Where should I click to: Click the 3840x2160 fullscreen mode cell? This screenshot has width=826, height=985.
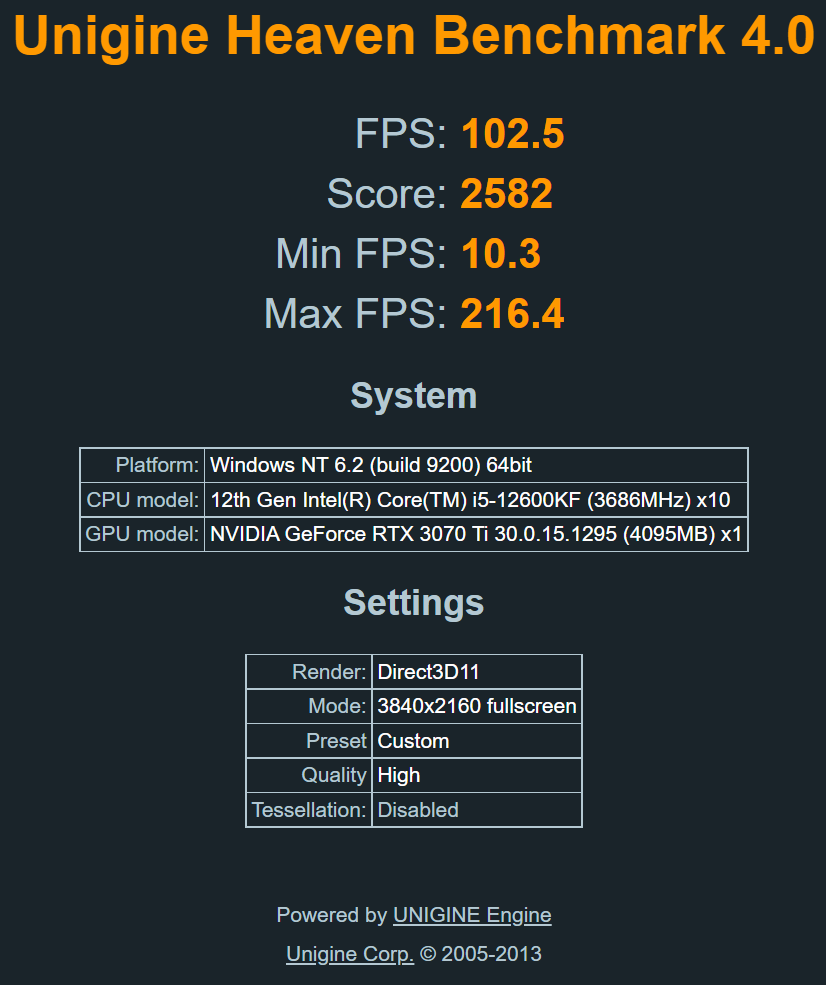(477, 706)
